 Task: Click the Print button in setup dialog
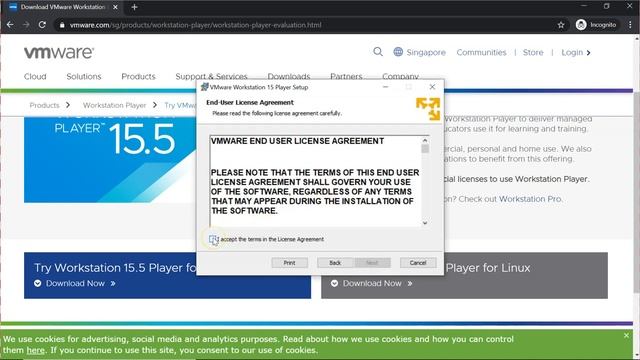[x=289, y=263]
